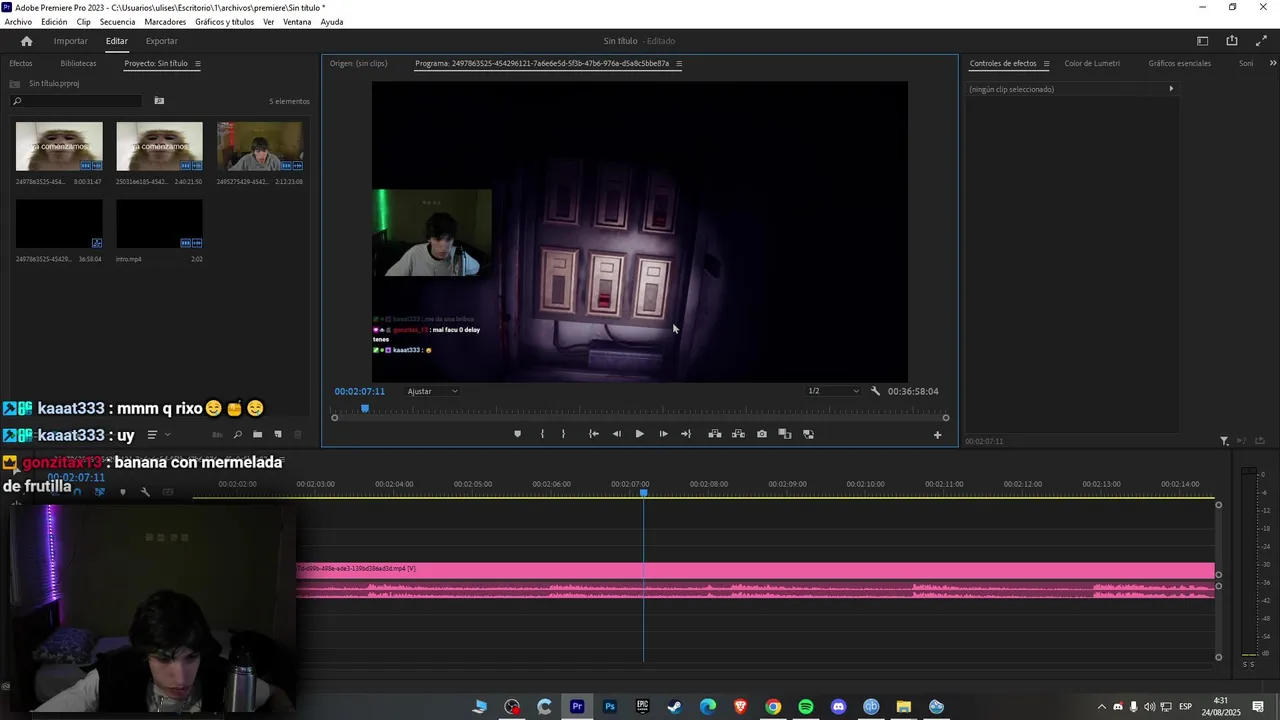1280x720 pixels.
Task: Click the timeline playhead marker
Action: (644, 492)
